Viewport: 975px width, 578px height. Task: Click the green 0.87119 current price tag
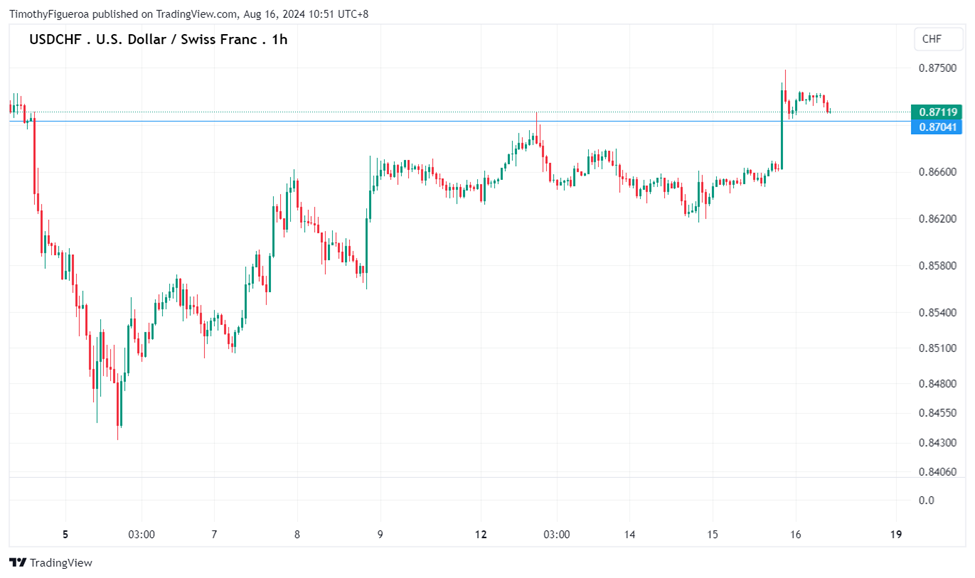point(937,112)
